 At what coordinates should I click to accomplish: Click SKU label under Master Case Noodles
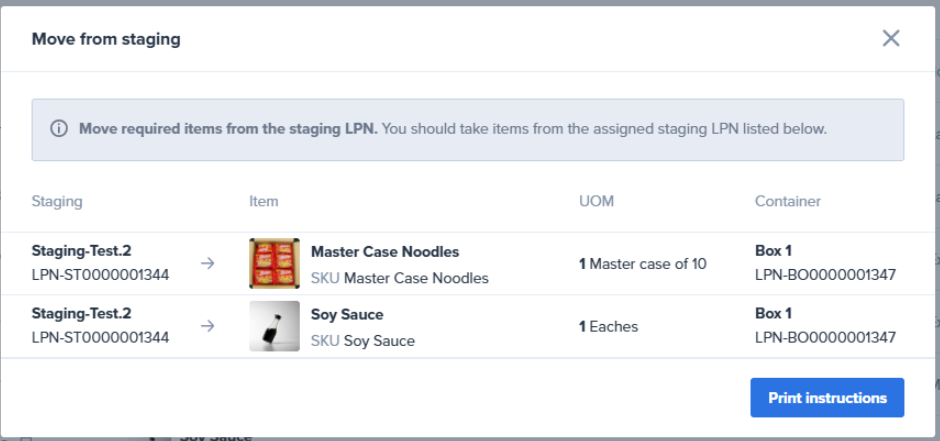325,278
